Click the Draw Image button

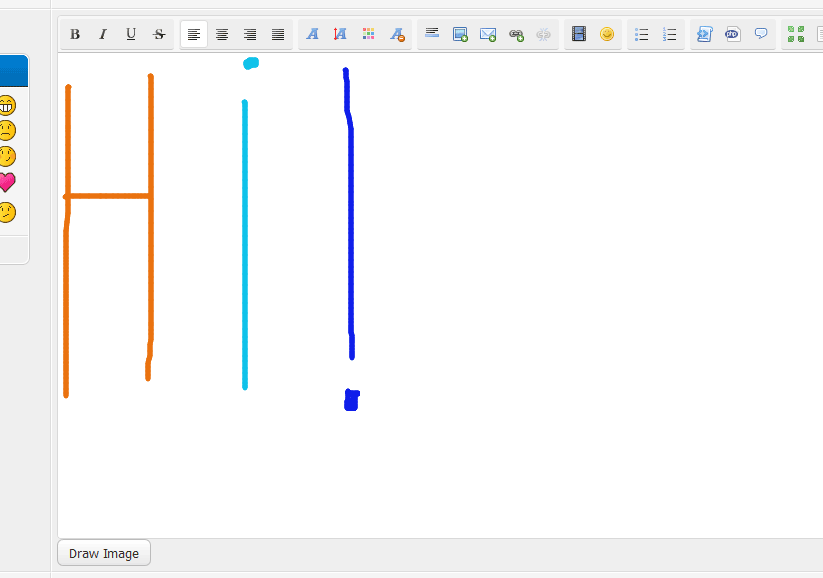pos(104,553)
